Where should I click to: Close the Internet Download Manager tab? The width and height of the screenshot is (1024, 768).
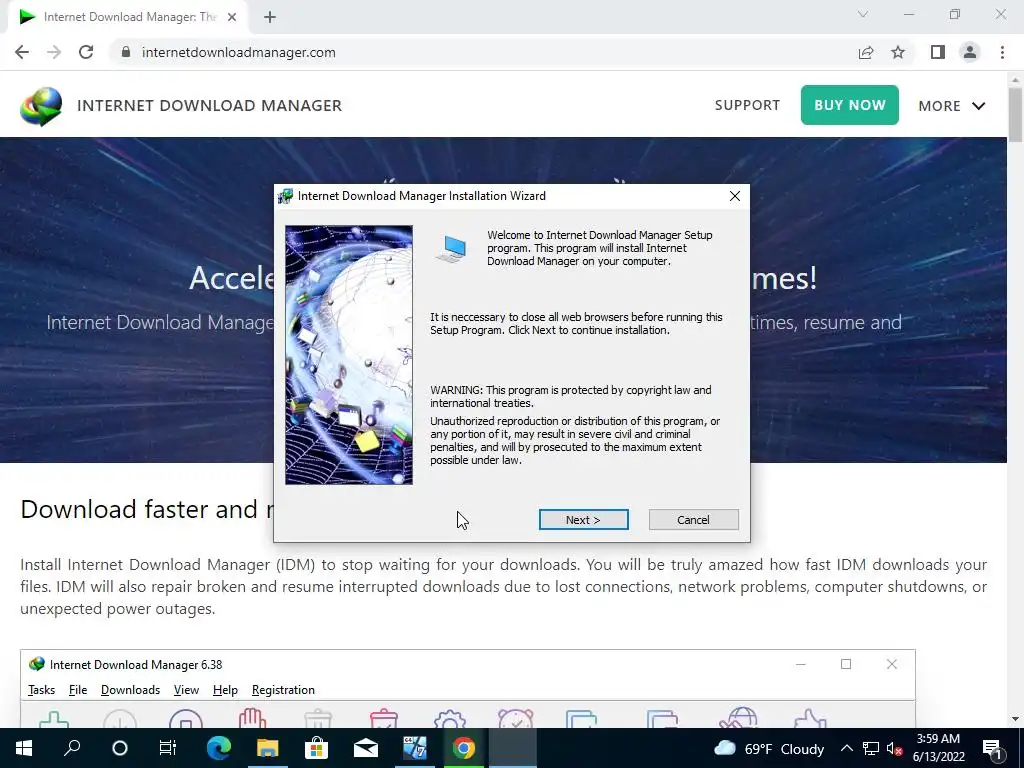(x=232, y=17)
